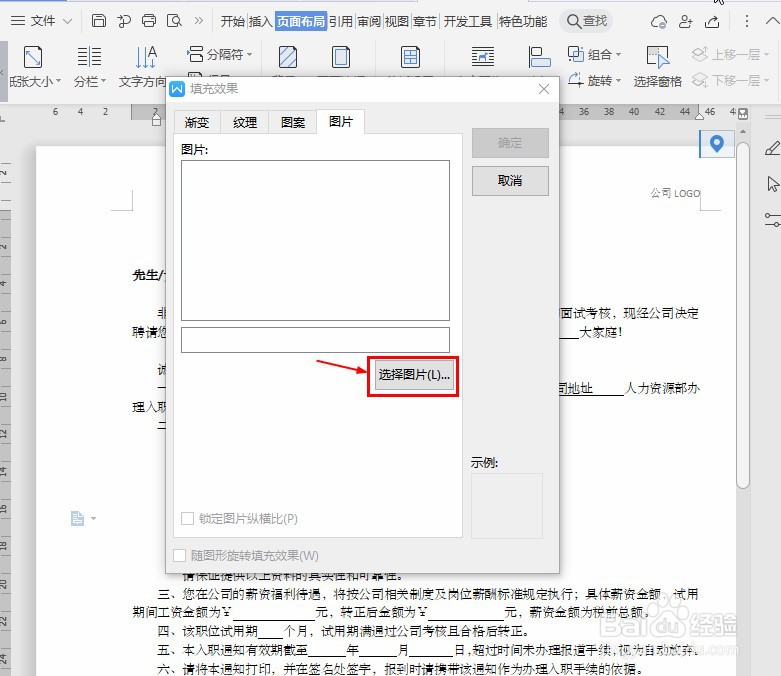This screenshot has width=781, height=676.
Task: Click the vertical scrollbar thumb
Action: [x=743, y=315]
